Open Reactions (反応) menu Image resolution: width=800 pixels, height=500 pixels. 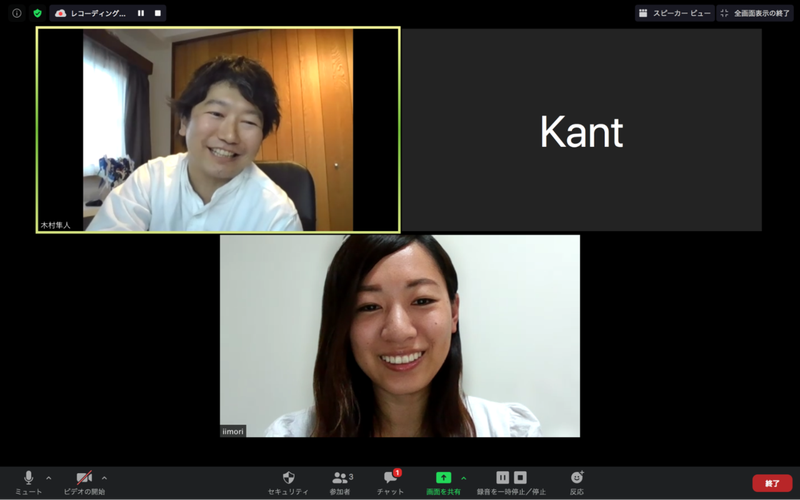(577, 483)
